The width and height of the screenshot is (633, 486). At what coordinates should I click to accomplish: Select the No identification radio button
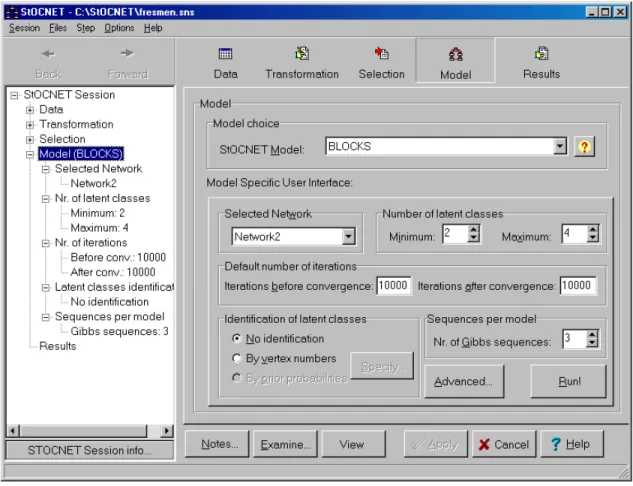pos(237,338)
